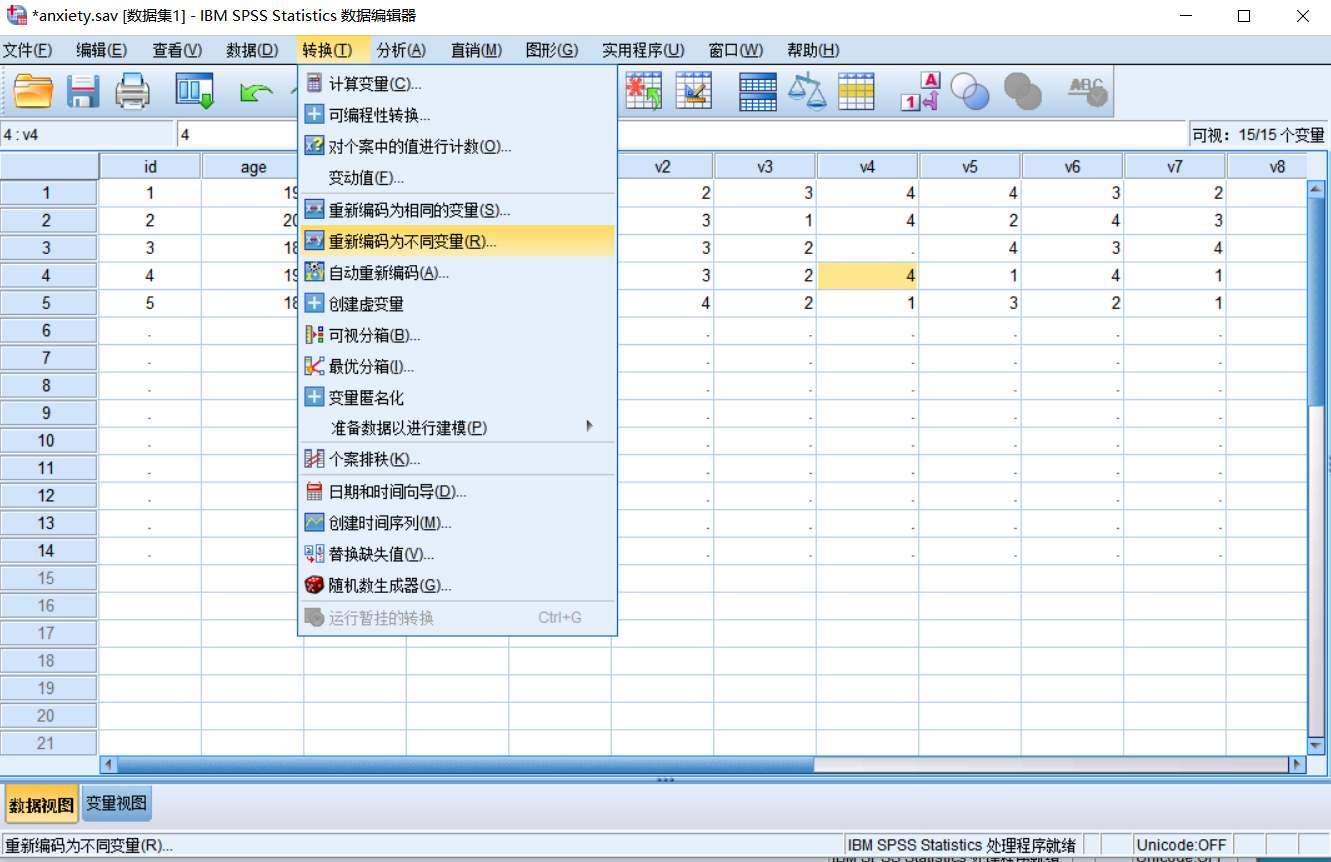Viewport: 1331px width, 862px height.
Task: Click the Weight Cases balance scale icon
Action: [x=807, y=91]
